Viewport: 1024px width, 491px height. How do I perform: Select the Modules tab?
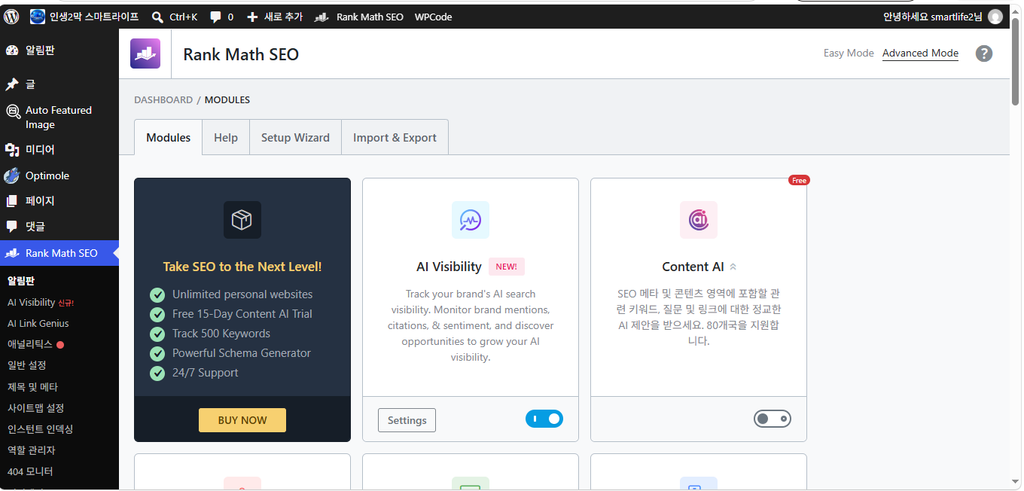tap(168, 138)
